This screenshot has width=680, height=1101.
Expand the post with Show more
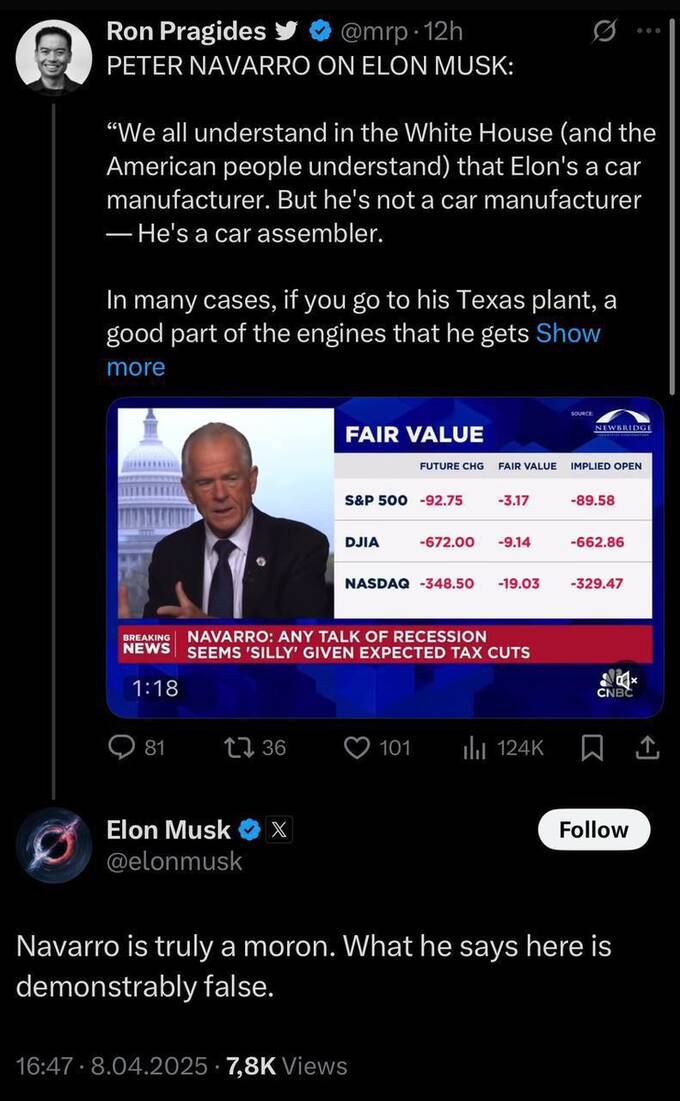(x=353, y=350)
